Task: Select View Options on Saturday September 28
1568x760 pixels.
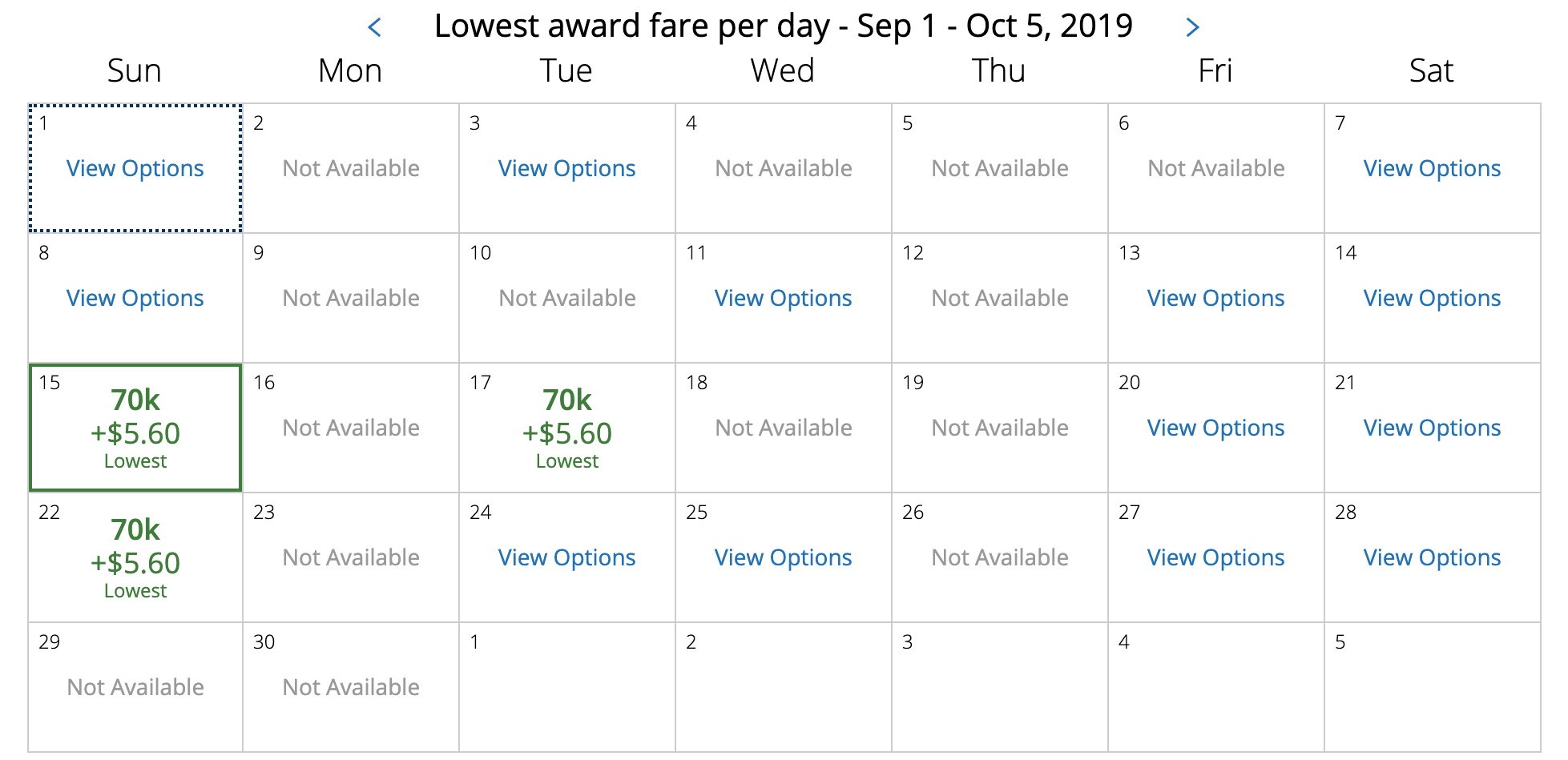Action: (1432, 557)
